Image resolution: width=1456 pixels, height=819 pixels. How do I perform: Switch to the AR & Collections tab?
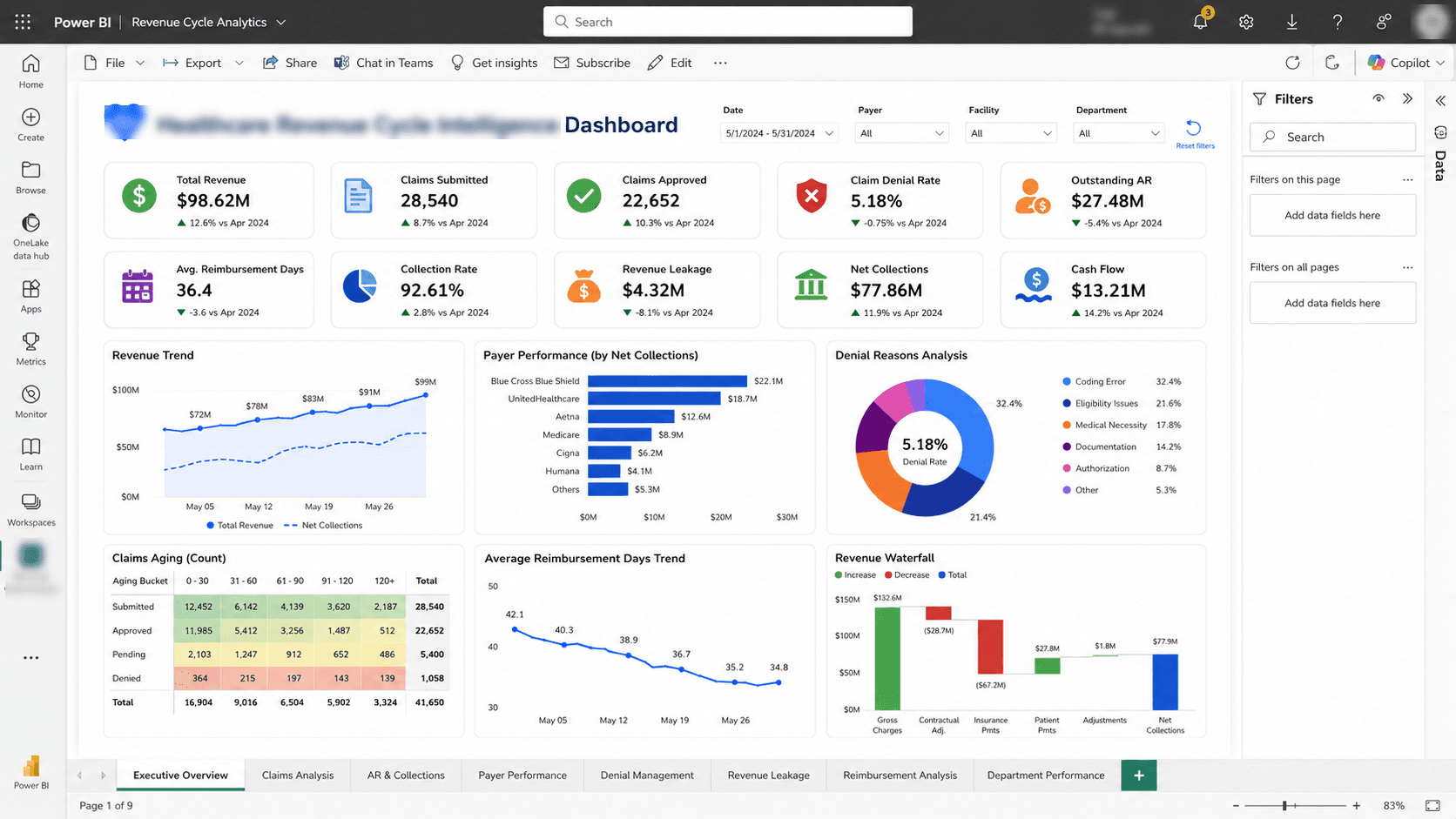[x=406, y=775]
